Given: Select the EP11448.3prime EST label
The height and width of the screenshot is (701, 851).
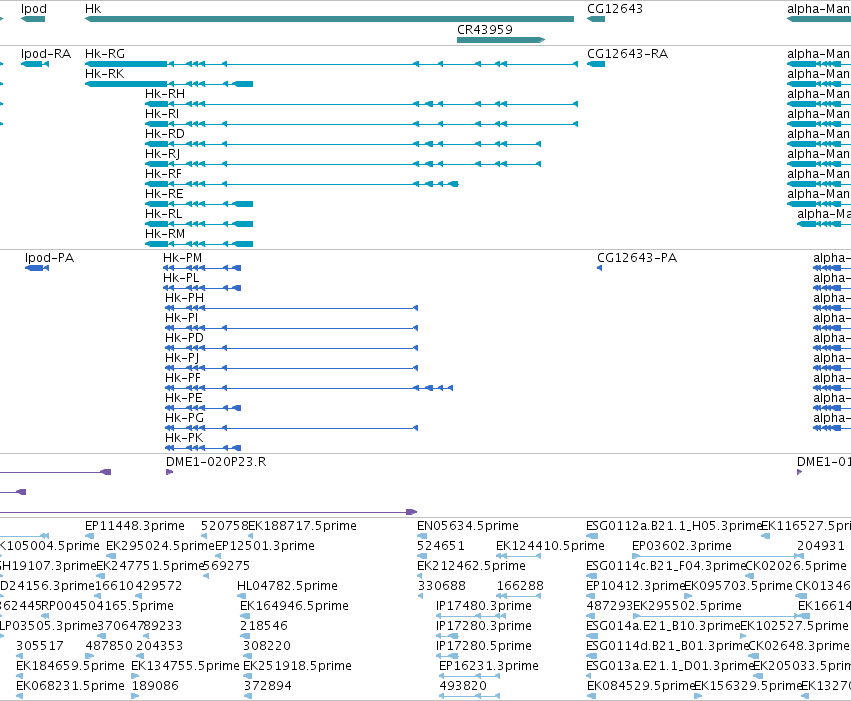Looking at the screenshot, I should pos(135,526).
